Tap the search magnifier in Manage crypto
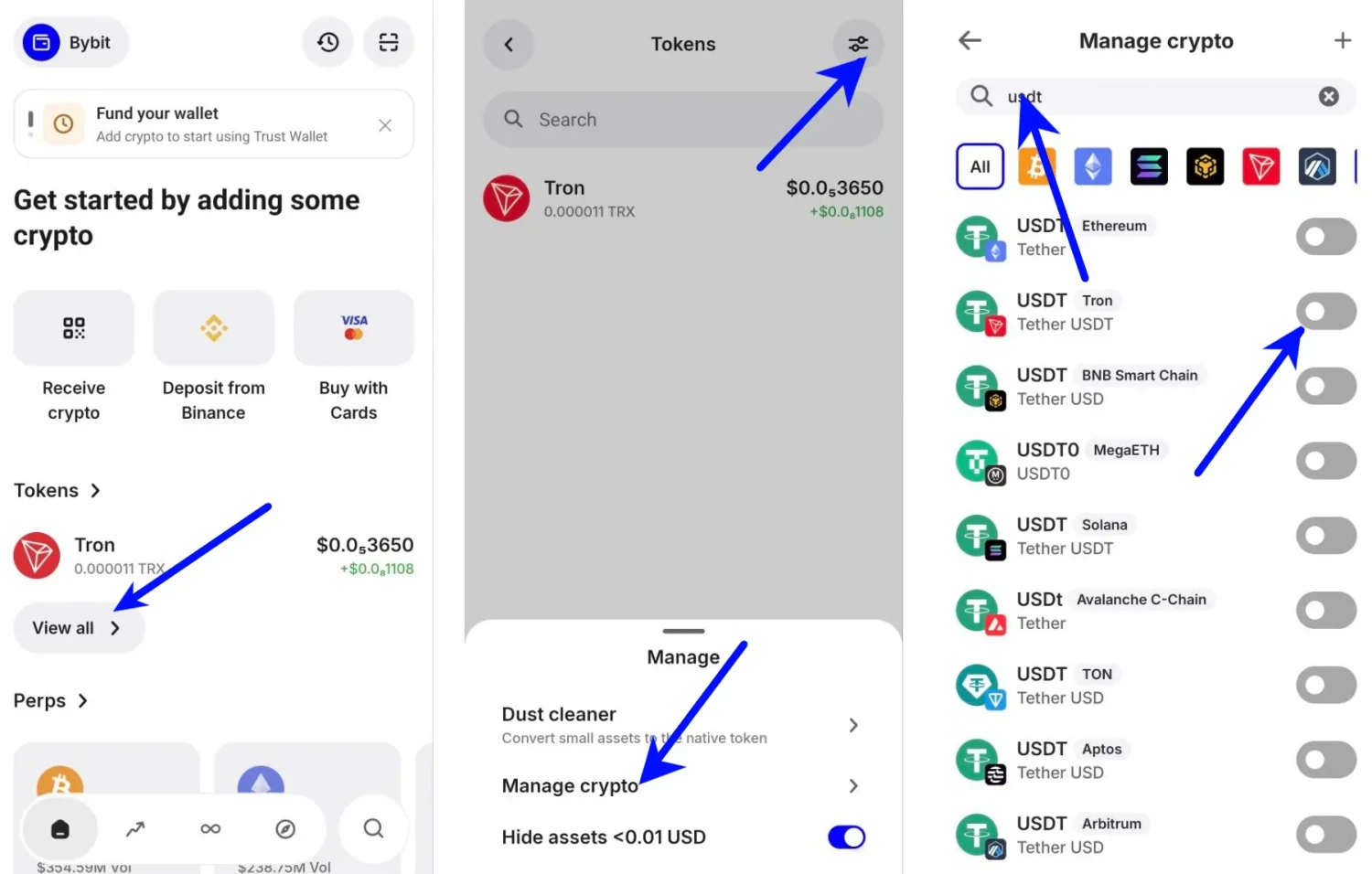Viewport: 1372px width, 874px height. (x=981, y=96)
